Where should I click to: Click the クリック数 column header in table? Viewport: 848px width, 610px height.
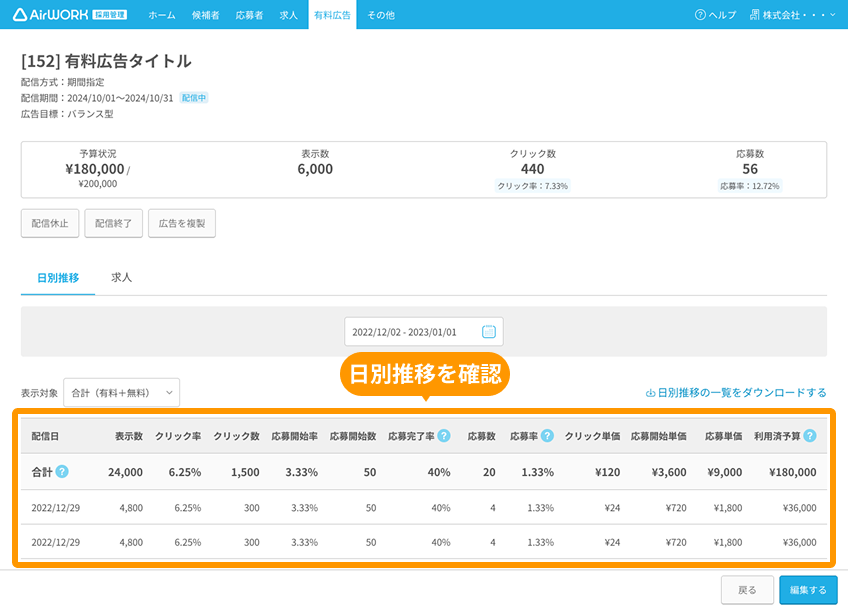point(236,436)
